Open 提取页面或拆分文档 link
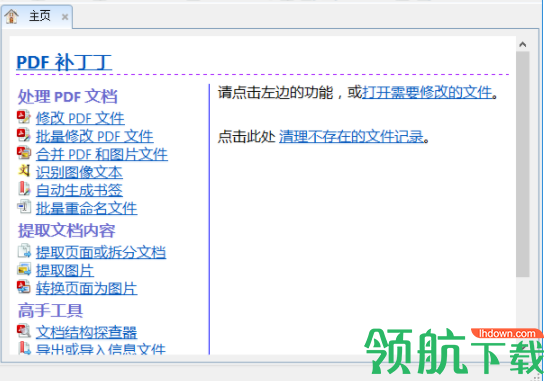Screen dimensions: 544x381 click(101, 253)
